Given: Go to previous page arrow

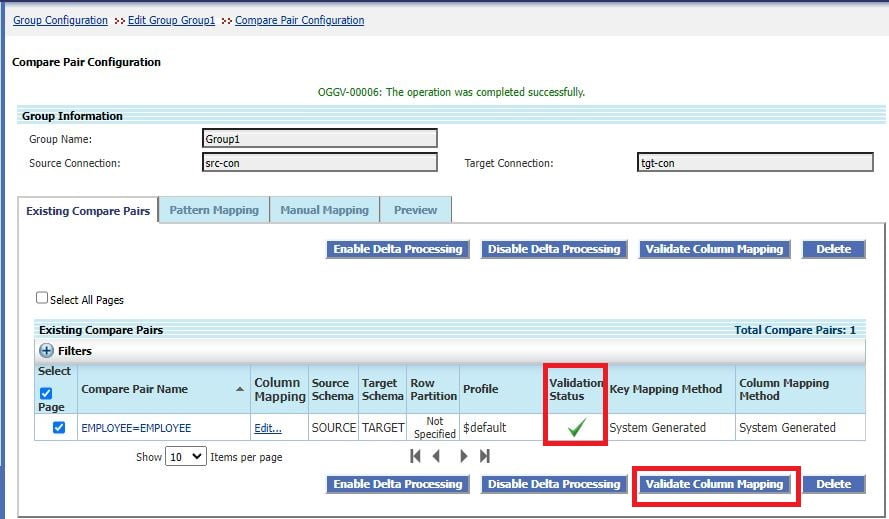Looking at the screenshot, I should 436,456.
